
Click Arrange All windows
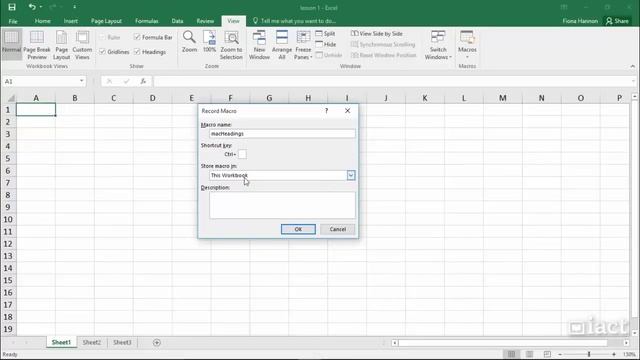click(282, 45)
